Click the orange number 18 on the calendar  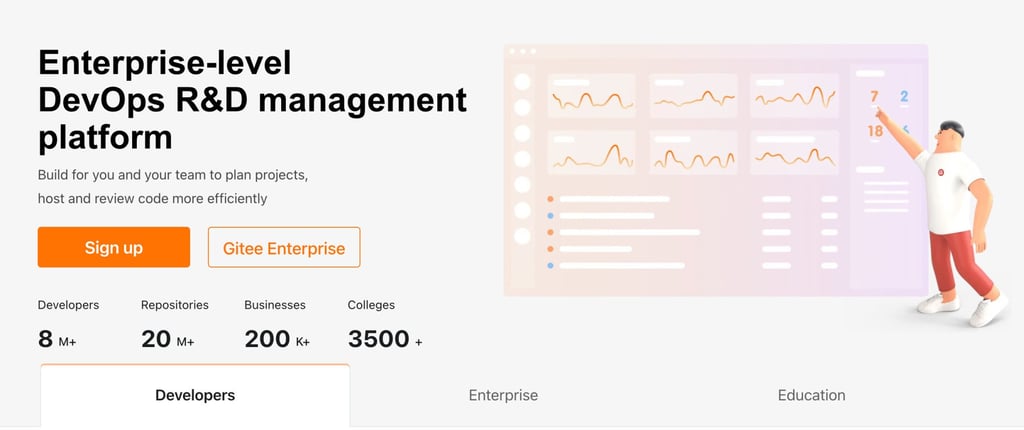click(875, 131)
